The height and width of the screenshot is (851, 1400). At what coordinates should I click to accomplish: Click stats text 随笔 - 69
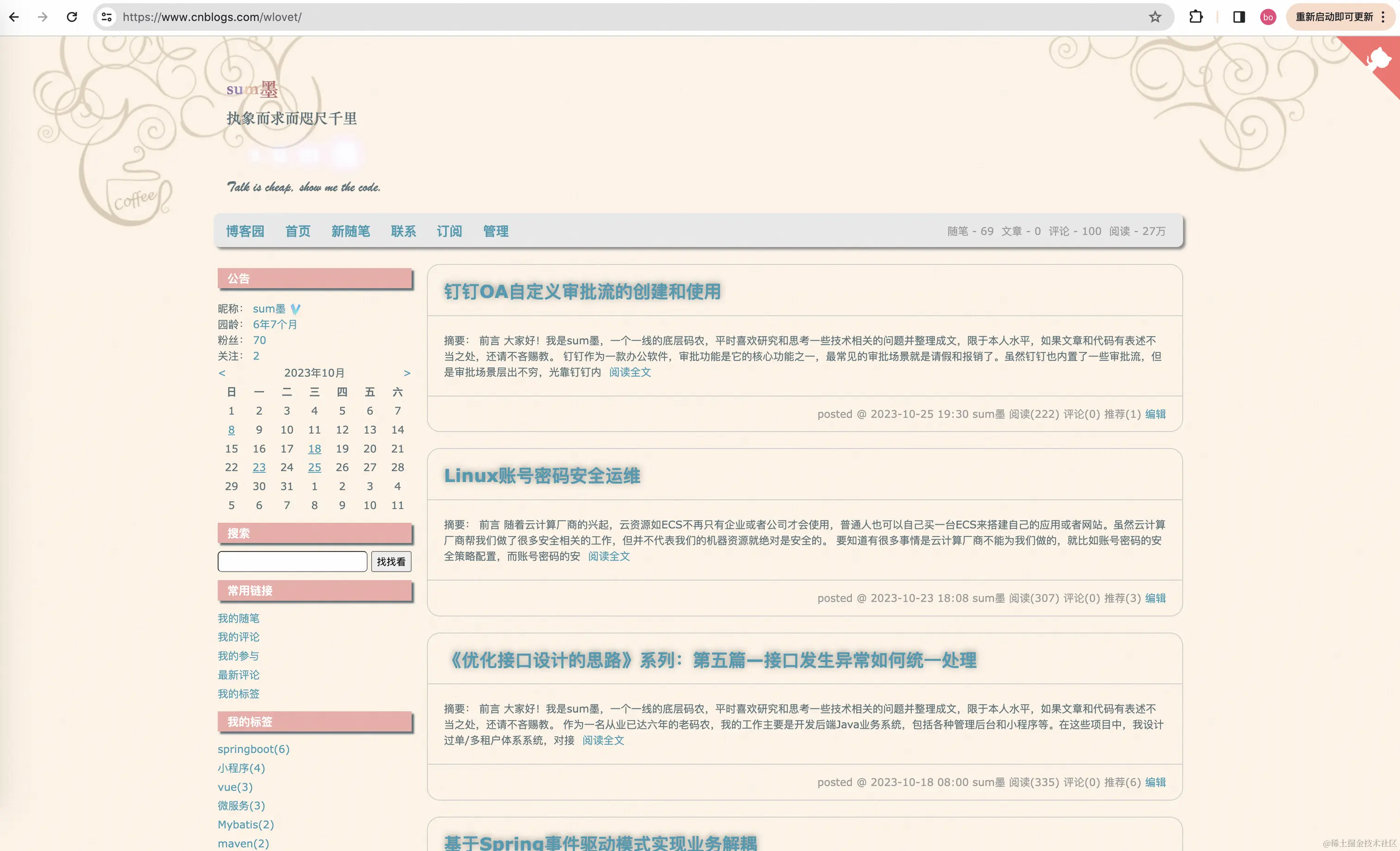click(x=970, y=231)
